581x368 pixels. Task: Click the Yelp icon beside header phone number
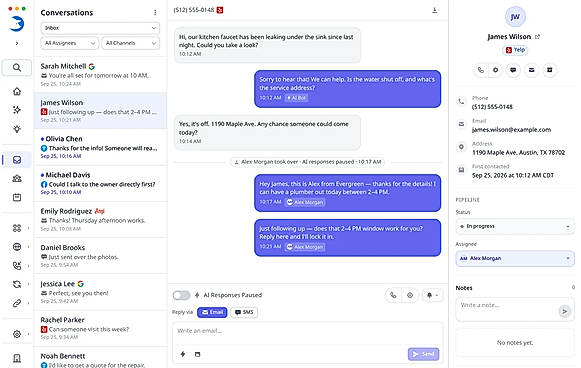pos(220,10)
